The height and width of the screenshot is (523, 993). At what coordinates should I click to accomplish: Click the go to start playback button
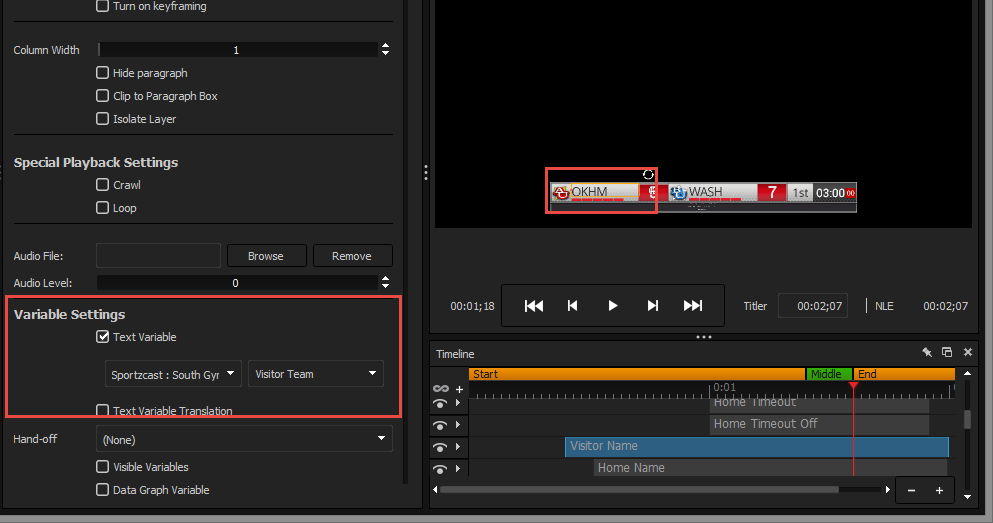point(534,306)
